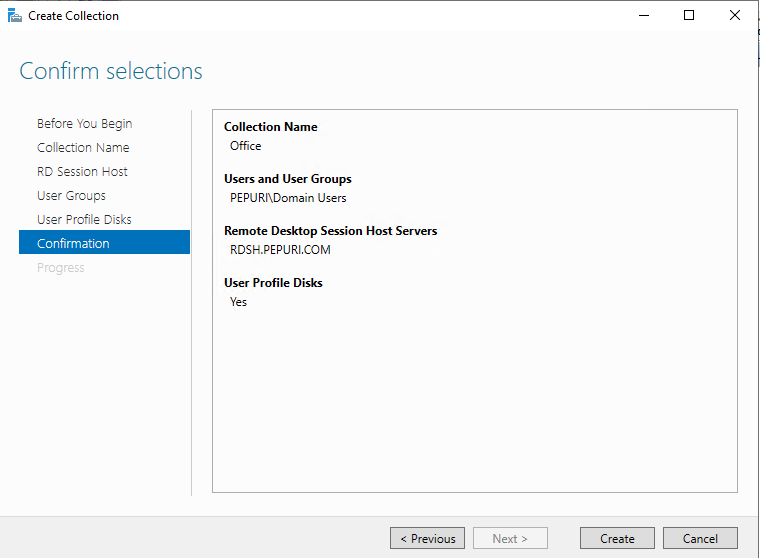Click the PEPURI\Domain Users entry
The image size is (760, 558).
pos(288,198)
